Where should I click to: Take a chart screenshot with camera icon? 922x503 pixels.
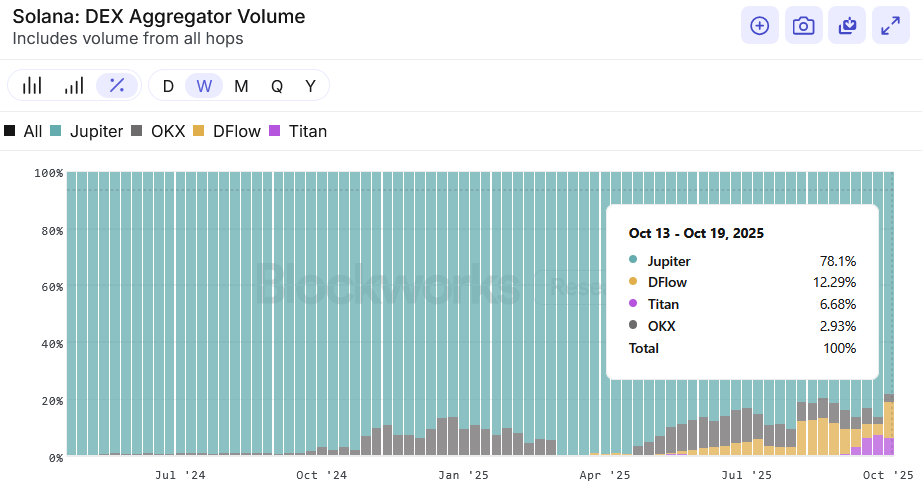point(803,25)
